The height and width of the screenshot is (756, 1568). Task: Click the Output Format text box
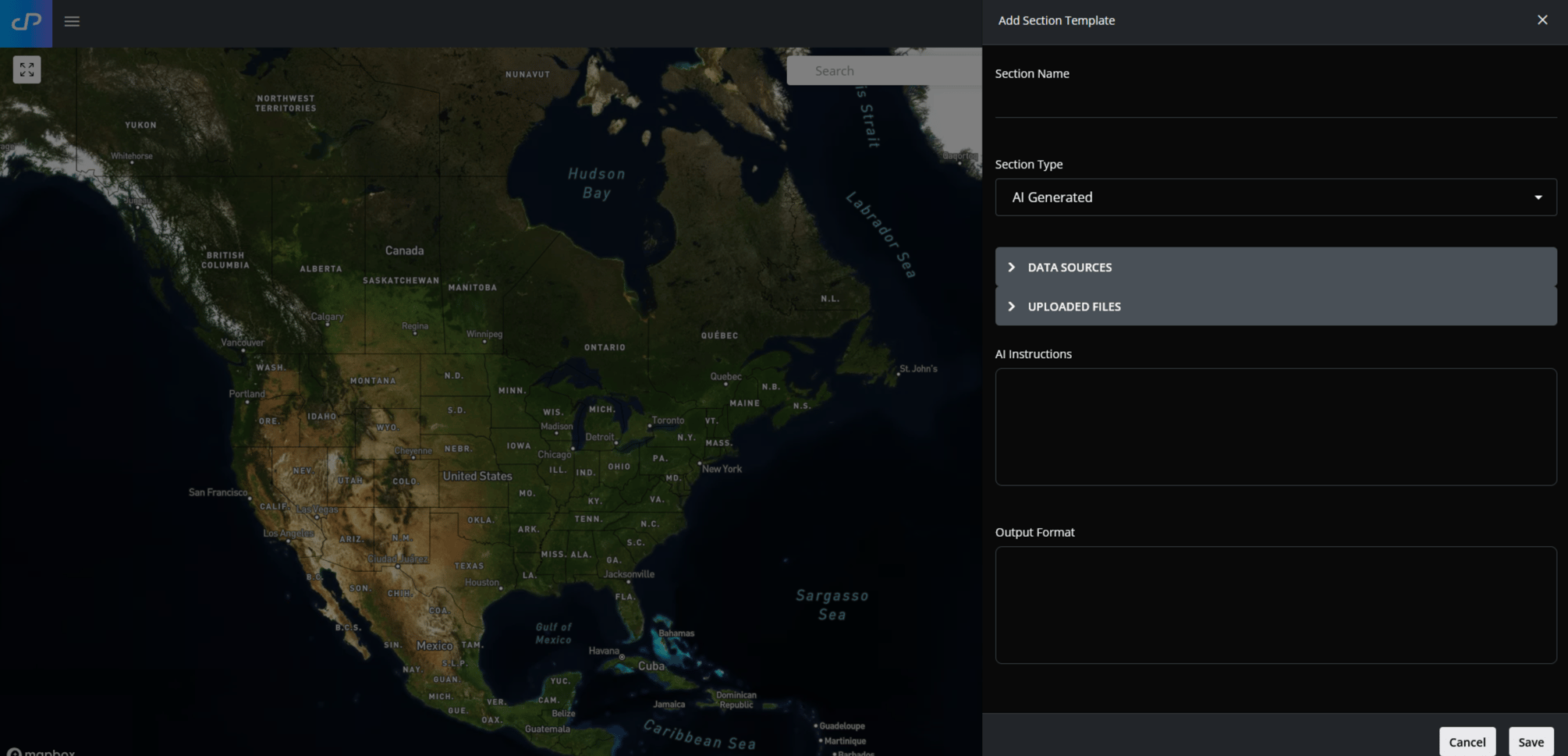point(1275,605)
